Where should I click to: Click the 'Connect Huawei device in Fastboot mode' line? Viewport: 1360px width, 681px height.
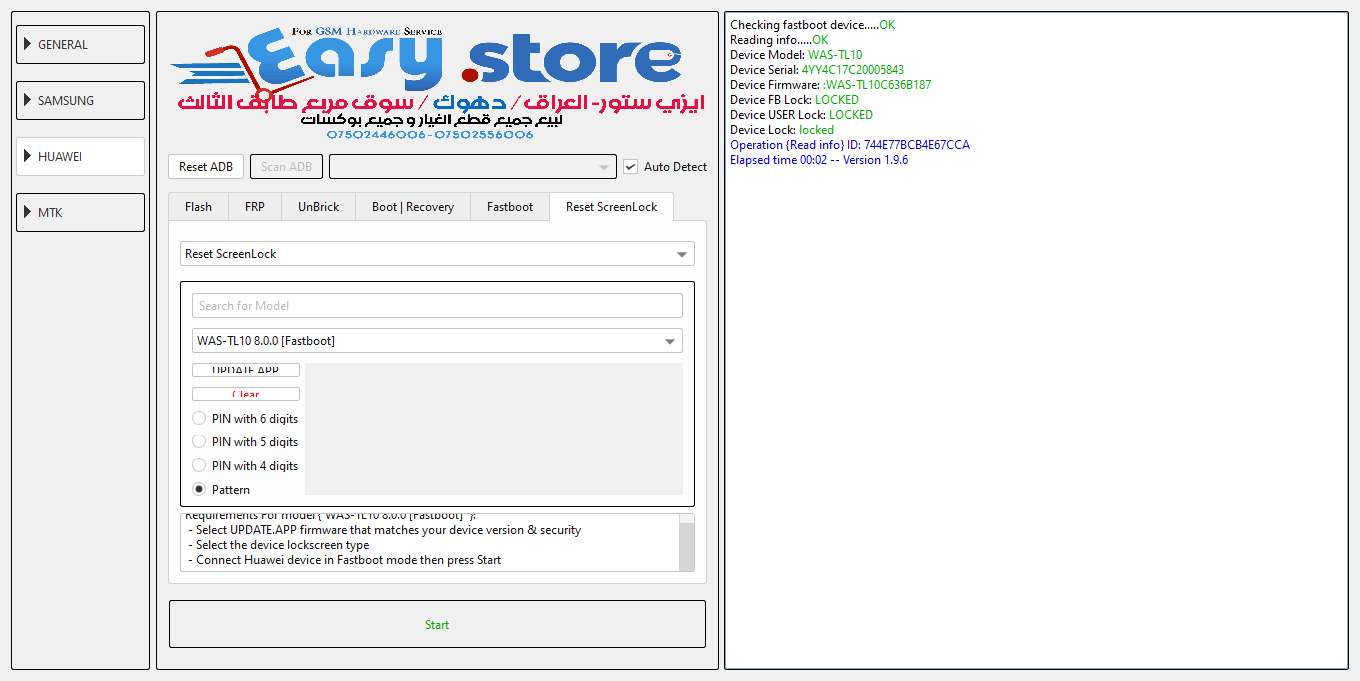pyautogui.click(x=344, y=560)
